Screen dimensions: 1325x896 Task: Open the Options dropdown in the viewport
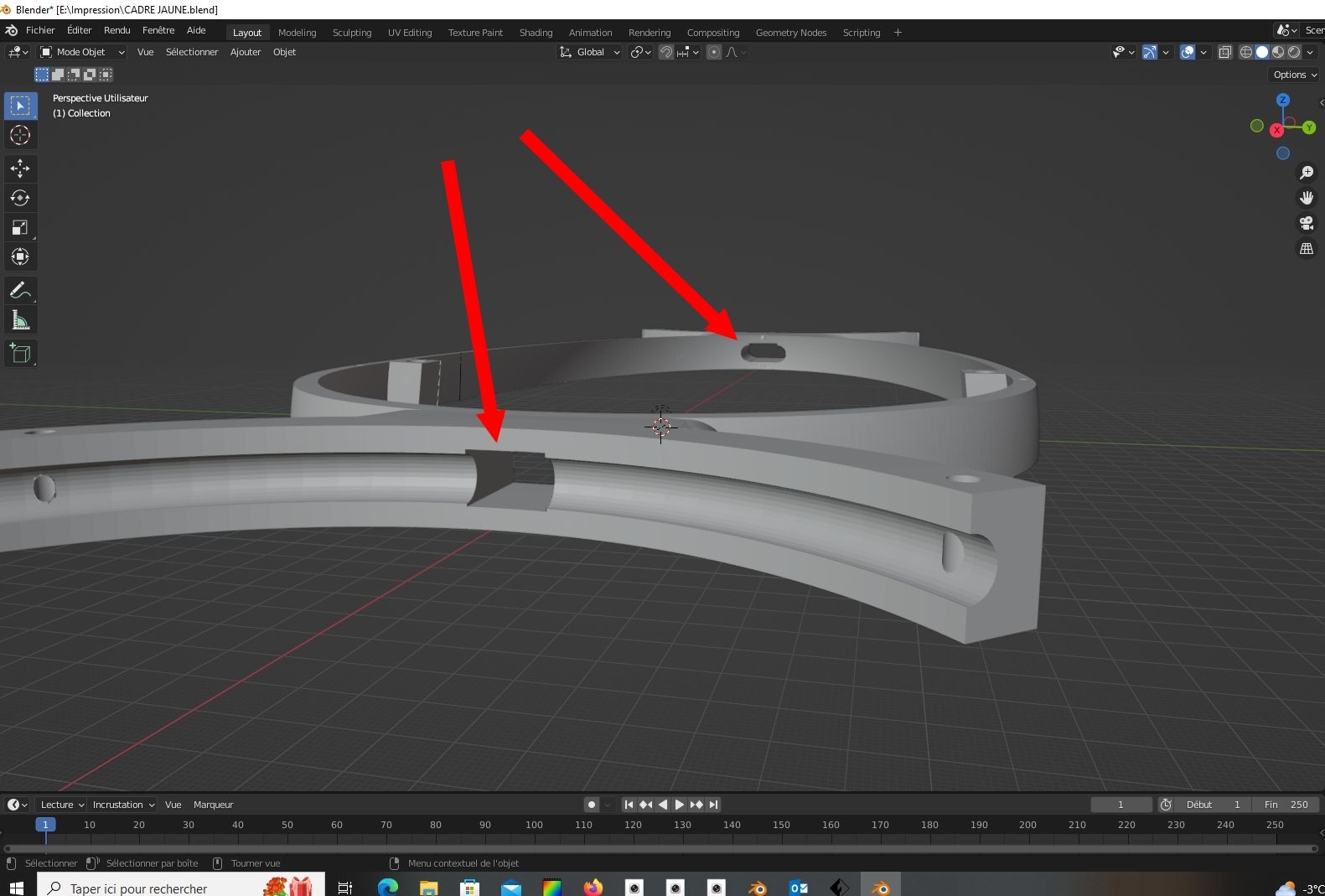coord(1295,75)
